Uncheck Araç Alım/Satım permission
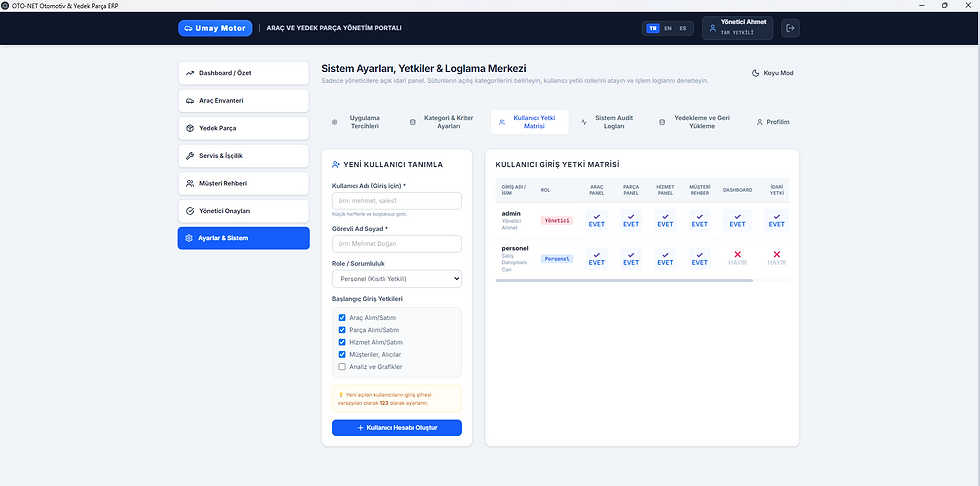This screenshot has width=980, height=486. coord(342,317)
